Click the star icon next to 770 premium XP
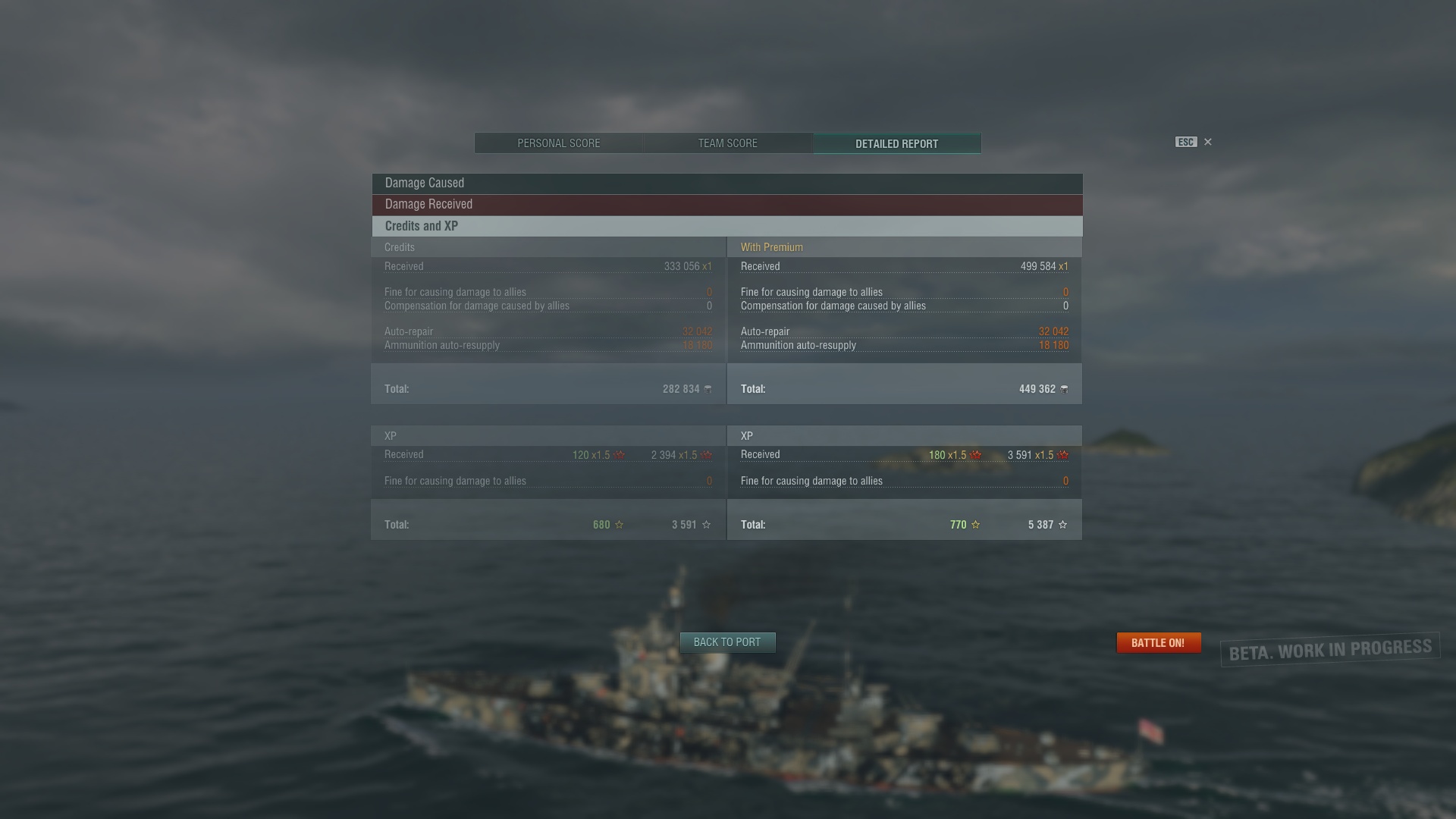Viewport: 1456px width, 819px height. (975, 525)
